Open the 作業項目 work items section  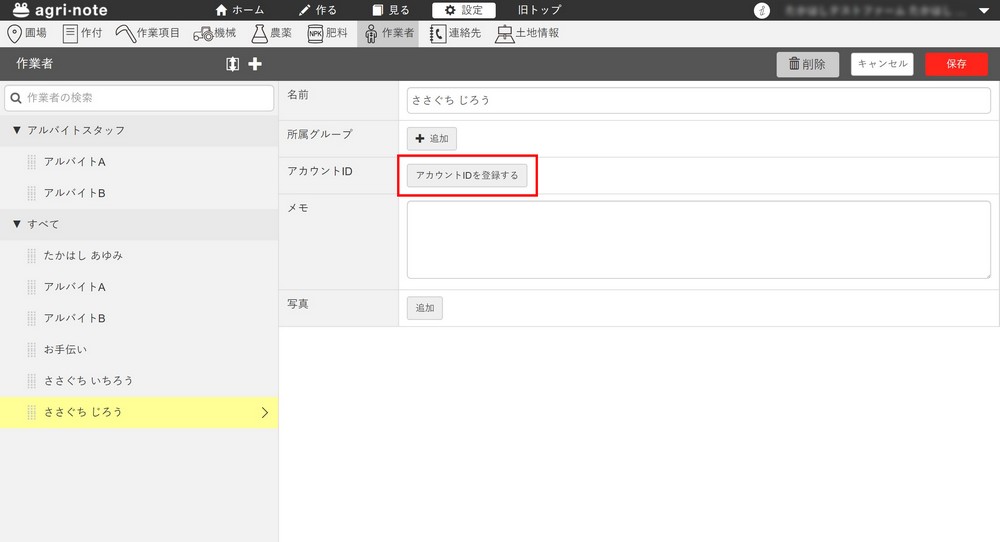tap(148, 33)
